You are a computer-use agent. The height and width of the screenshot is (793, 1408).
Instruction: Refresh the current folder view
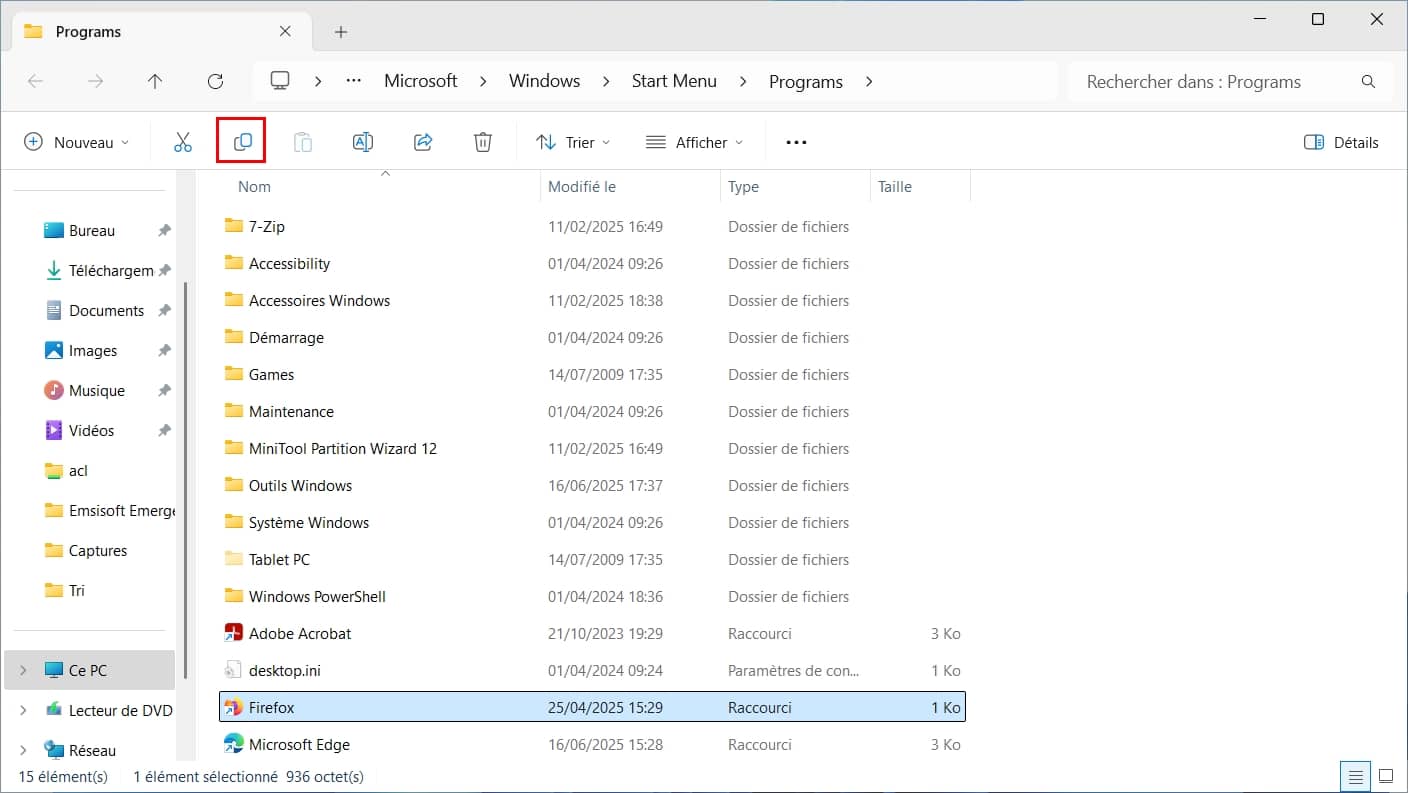[215, 82]
